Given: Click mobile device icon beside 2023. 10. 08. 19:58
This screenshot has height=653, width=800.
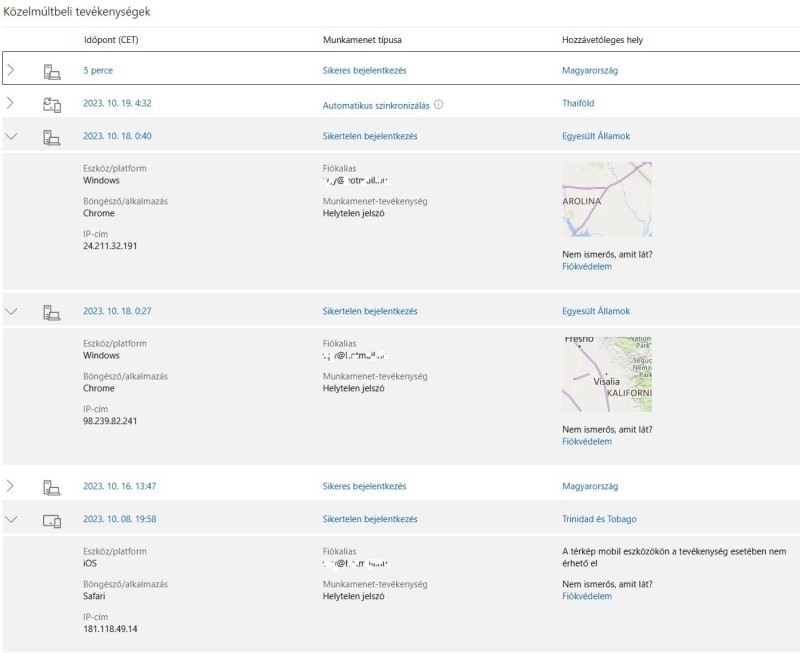Looking at the screenshot, I should tap(52, 520).
